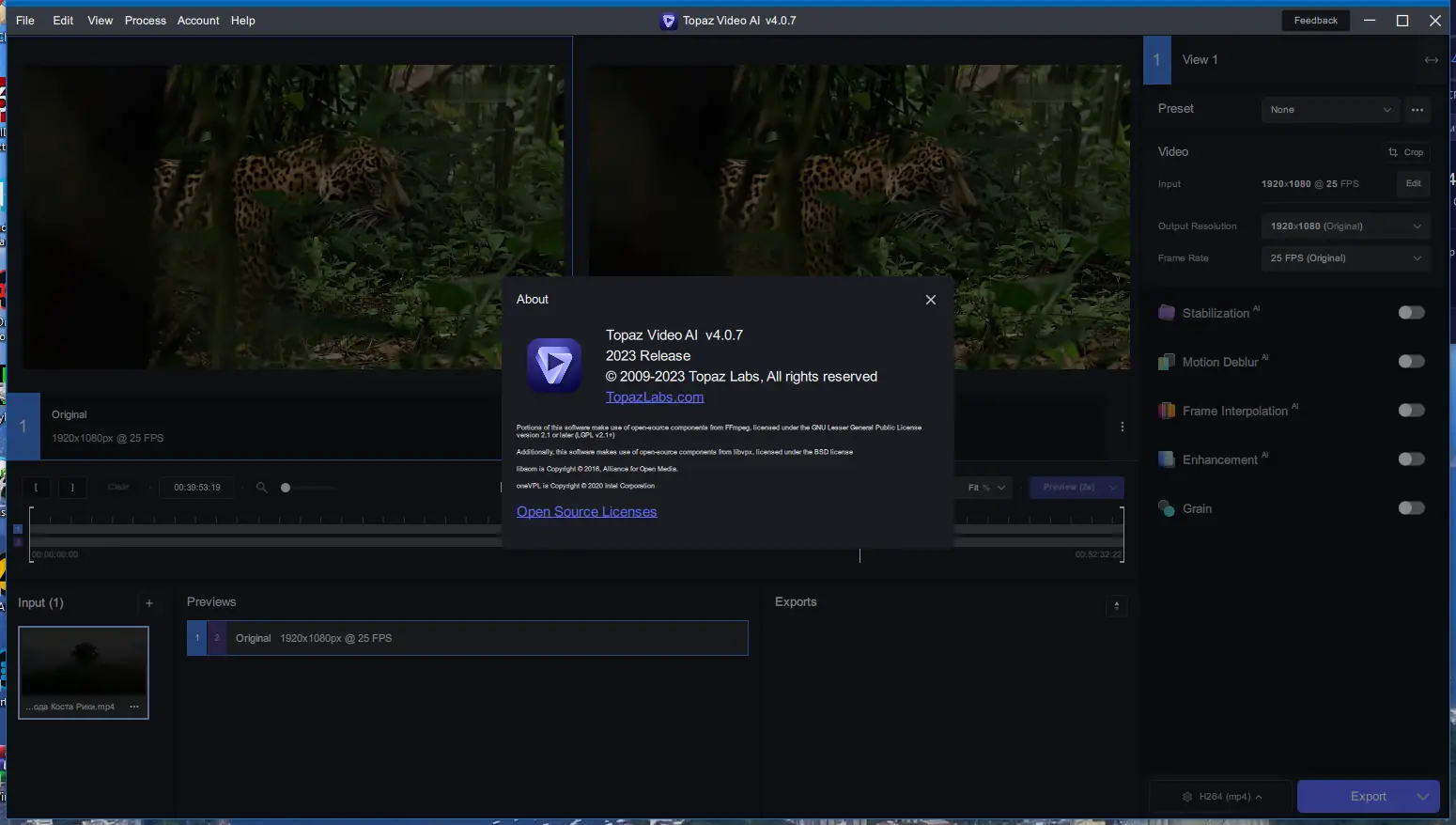Enable the Motion Deblur toggle
Screen dimensions: 1456x825
tap(1411, 362)
